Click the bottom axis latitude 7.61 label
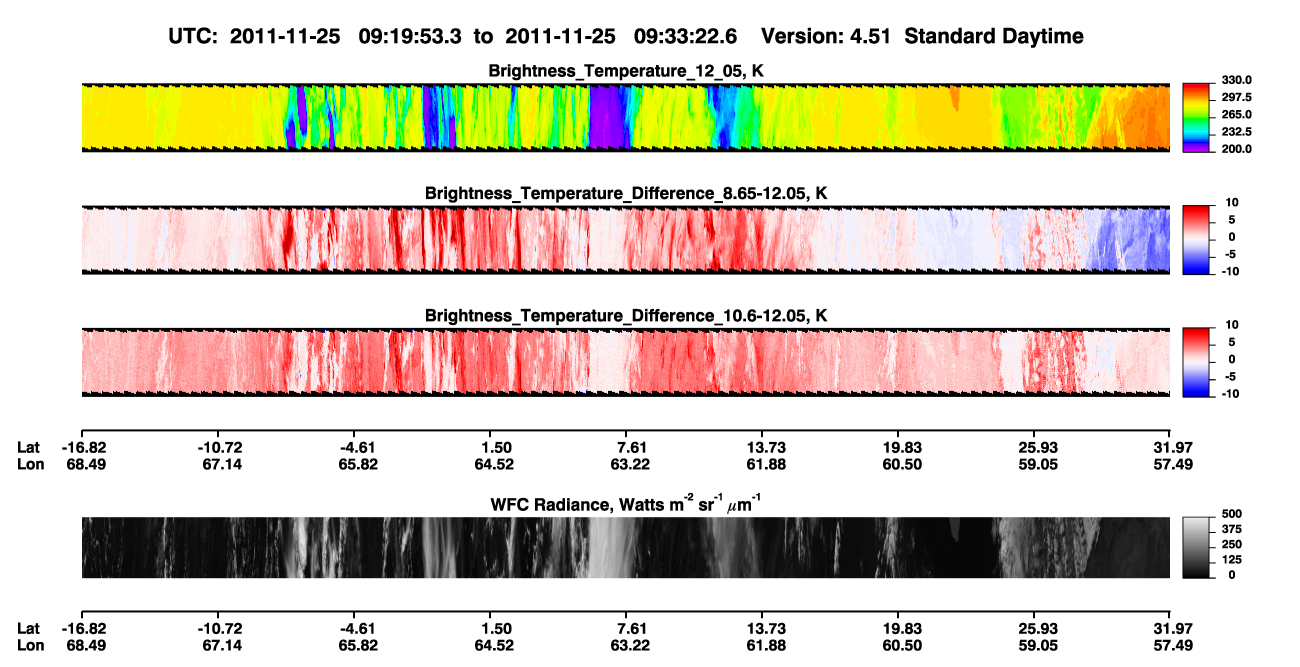 point(630,628)
